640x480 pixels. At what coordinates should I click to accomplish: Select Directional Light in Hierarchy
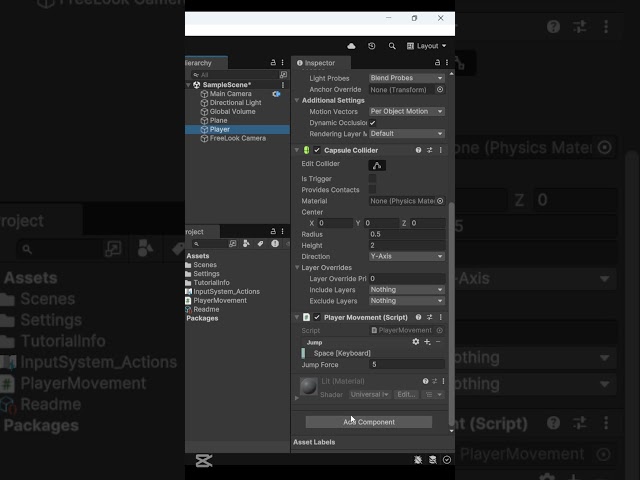[x=236, y=103]
